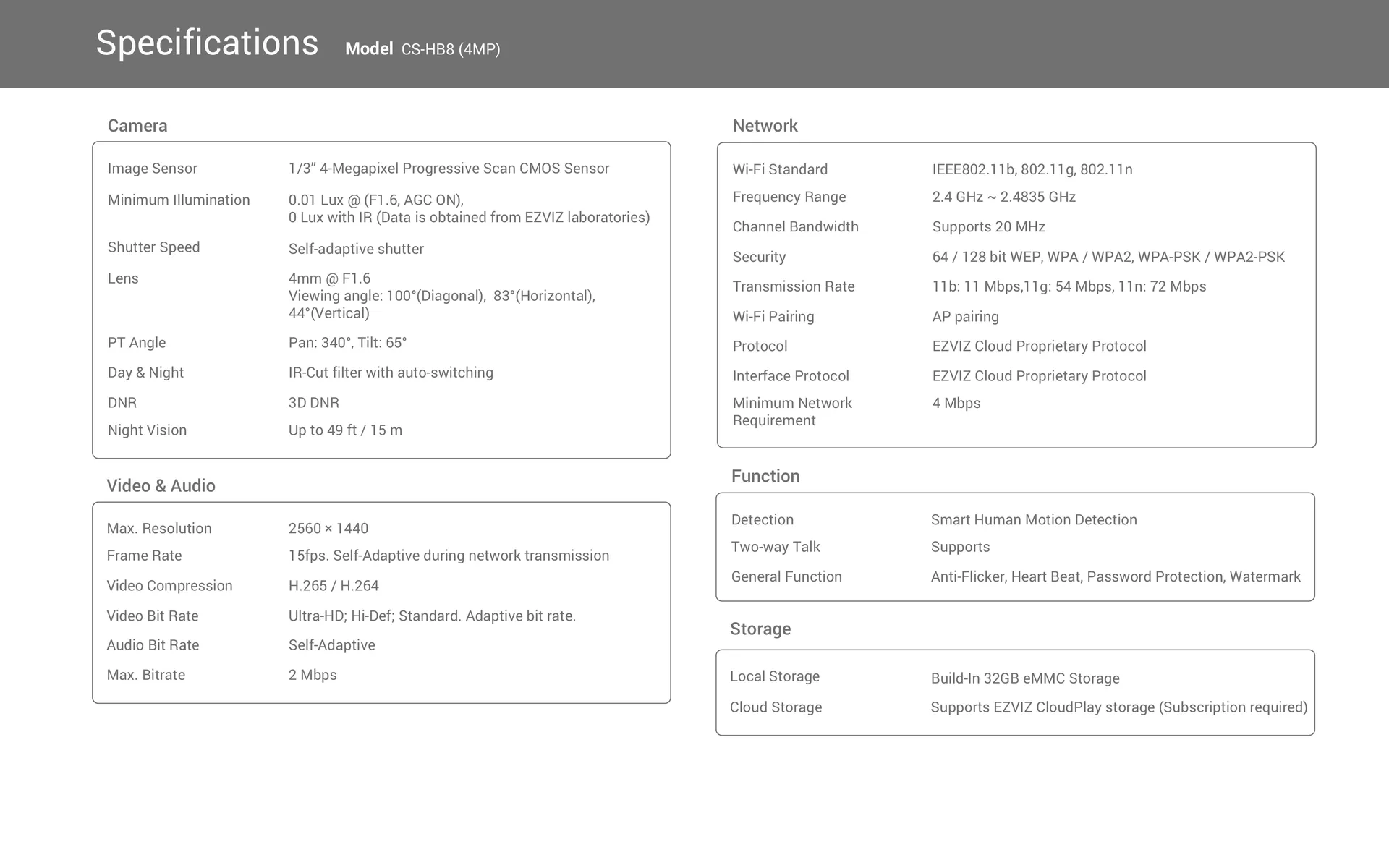Click the Specifications page heading

coord(207,43)
